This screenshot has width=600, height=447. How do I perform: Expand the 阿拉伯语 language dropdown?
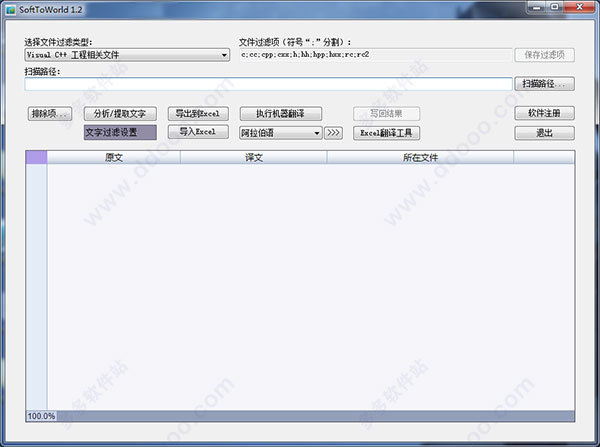(x=280, y=133)
